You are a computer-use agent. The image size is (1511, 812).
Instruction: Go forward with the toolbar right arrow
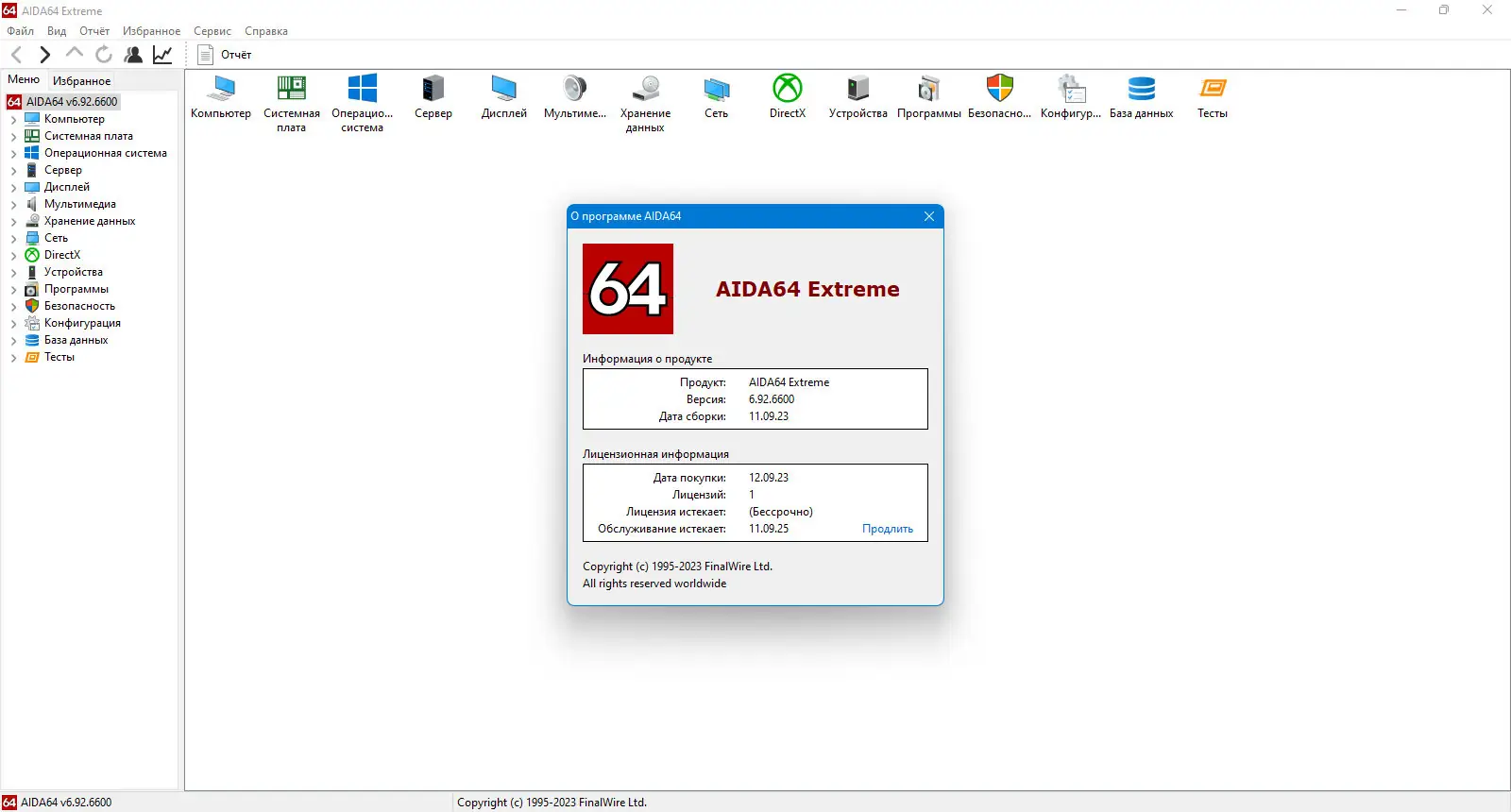(44, 55)
